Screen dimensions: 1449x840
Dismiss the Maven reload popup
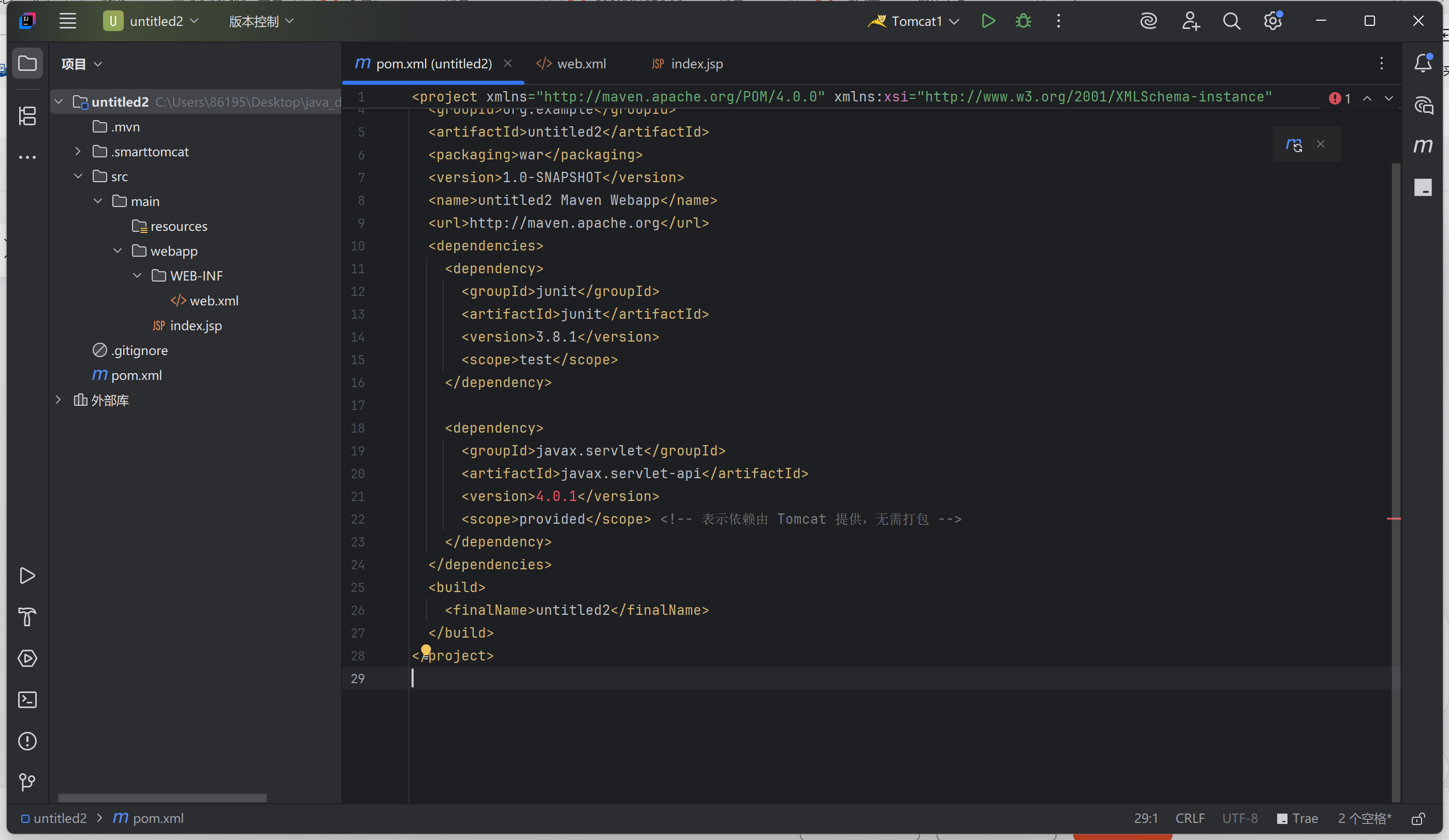pyautogui.click(x=1321, y=144)
